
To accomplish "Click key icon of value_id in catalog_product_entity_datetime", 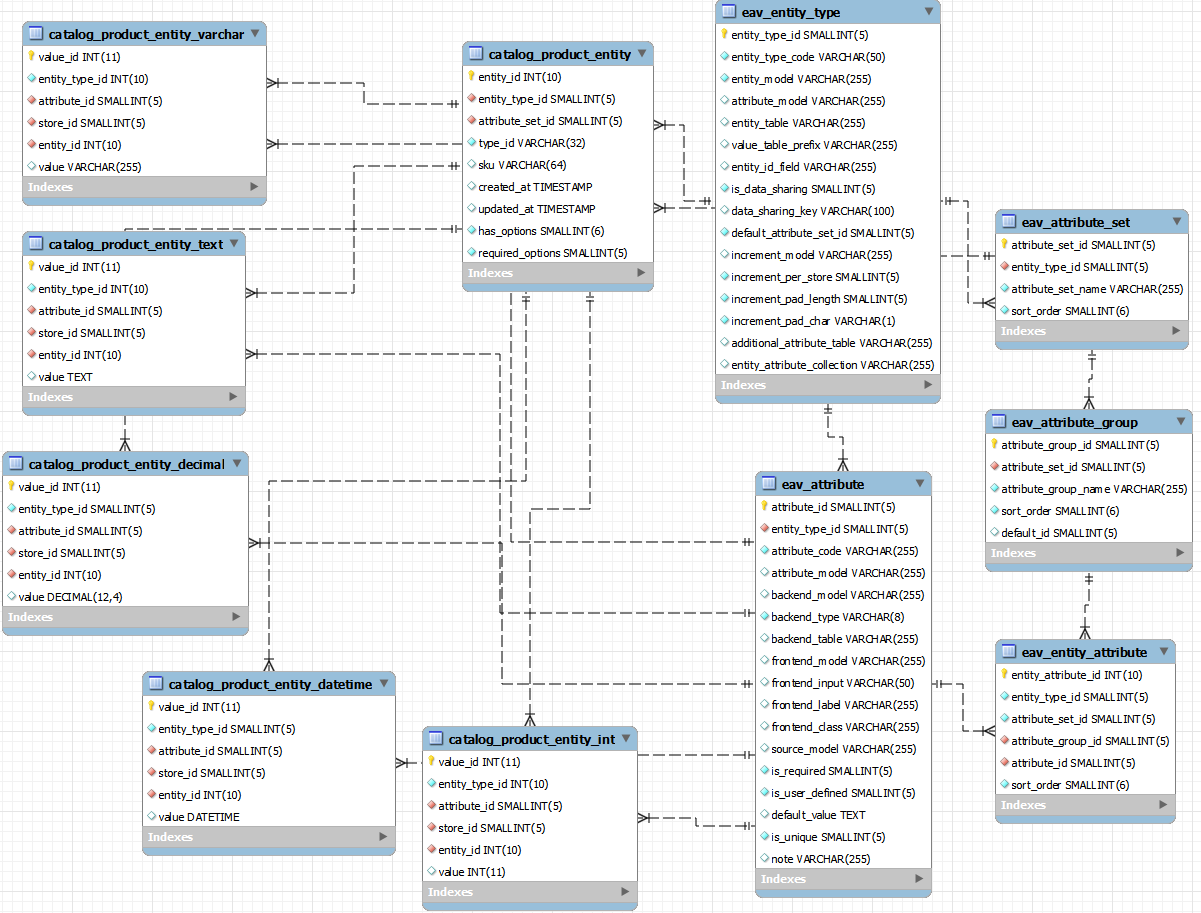I will coord(151,707).
